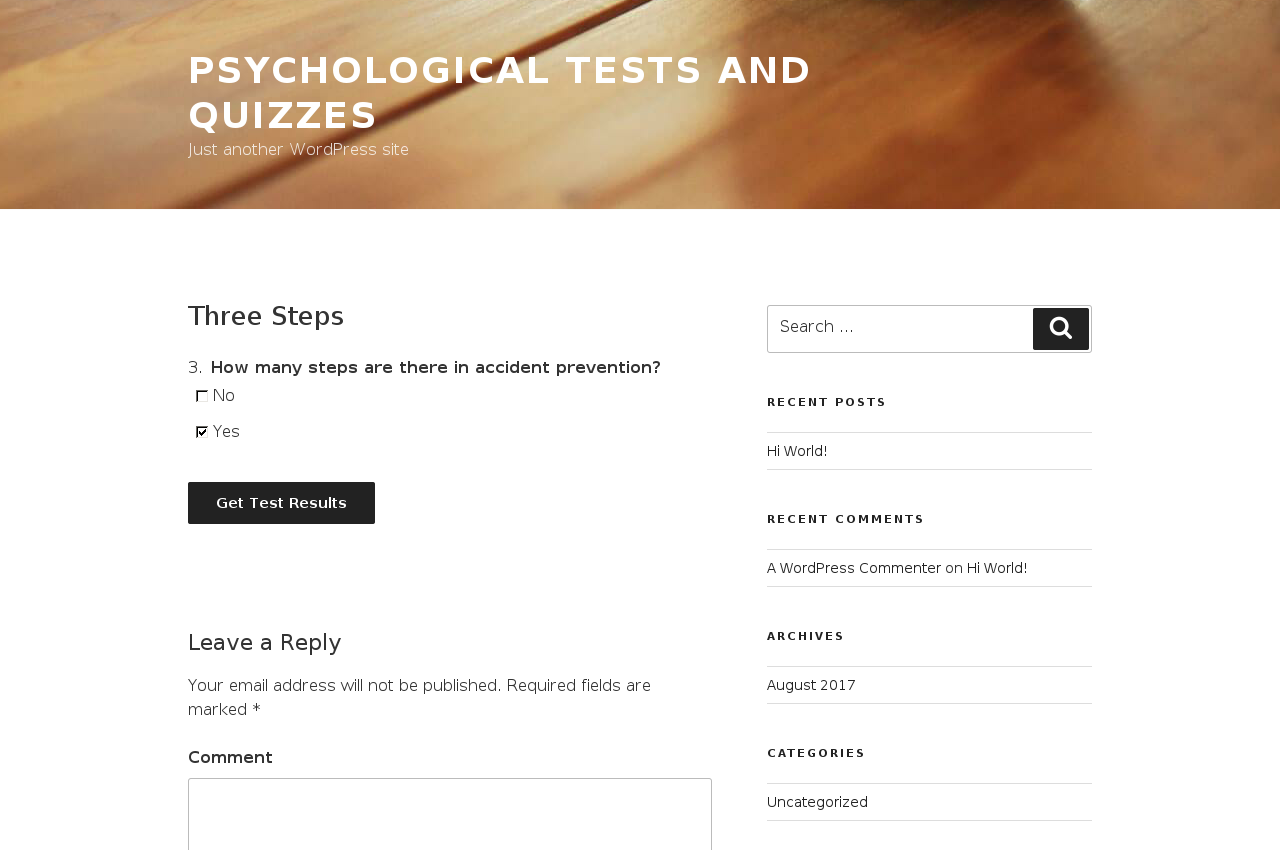This screenshot has width=1280, height=850.
Task: Click the accident prevention question text
Action: coord(435,367)
